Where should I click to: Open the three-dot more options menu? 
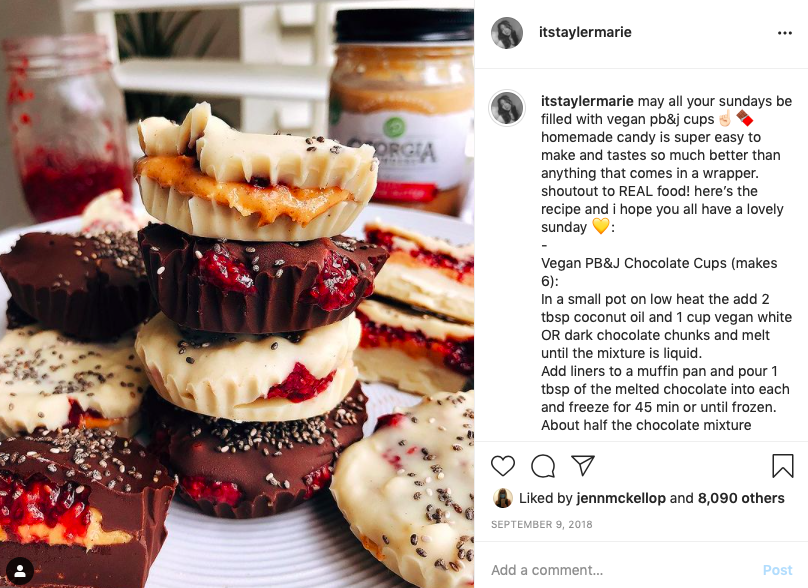784,33
